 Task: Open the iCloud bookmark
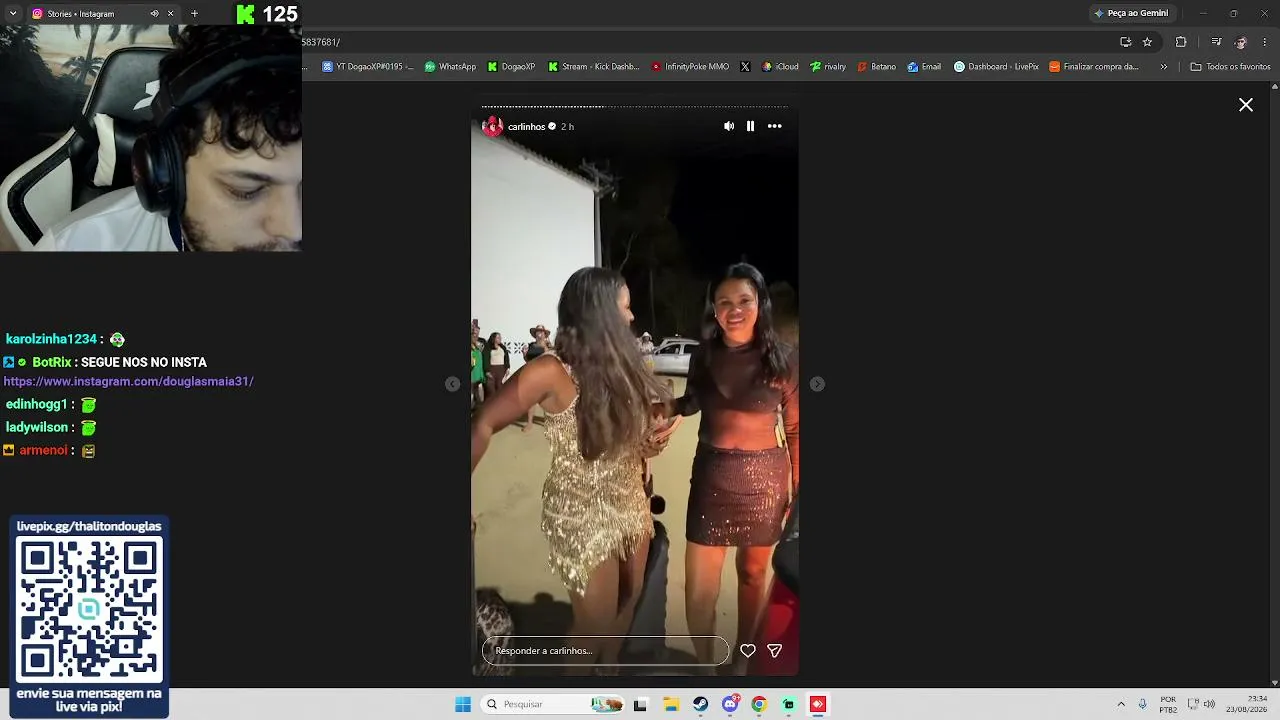pyautogui.click(x=780, y=67)
